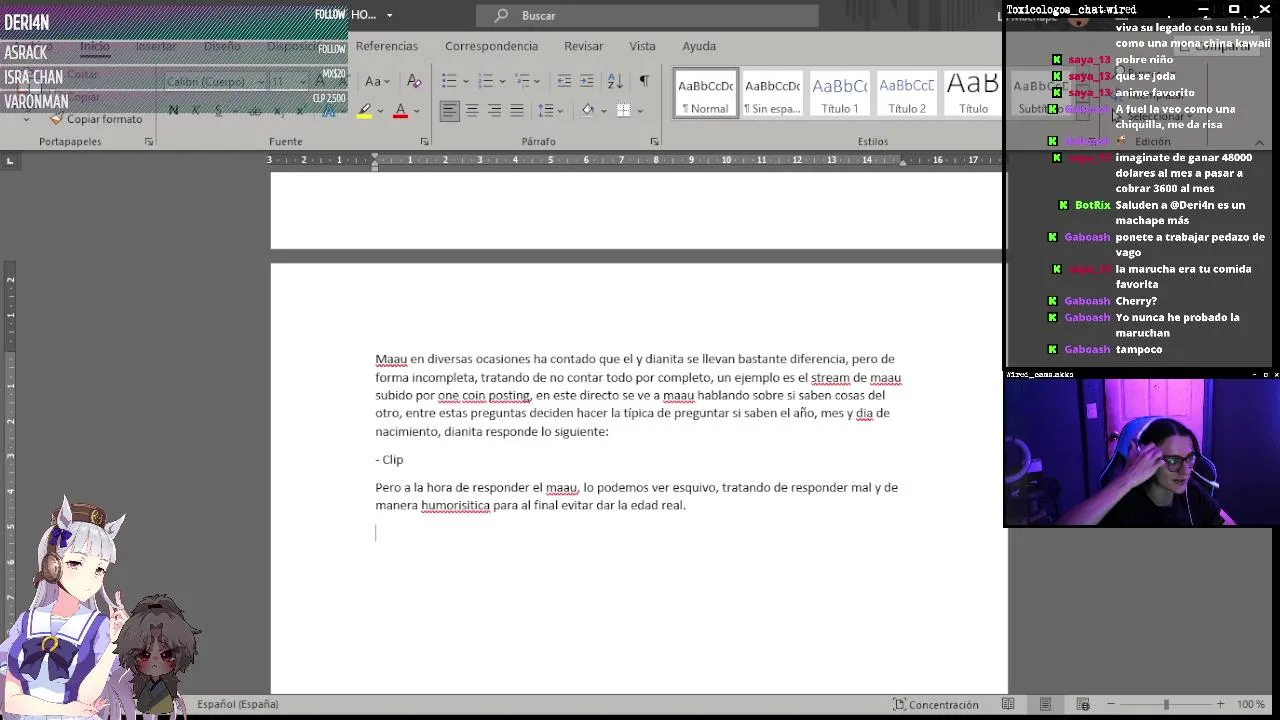Click Copiar formato button

click(x=96, y=119)
